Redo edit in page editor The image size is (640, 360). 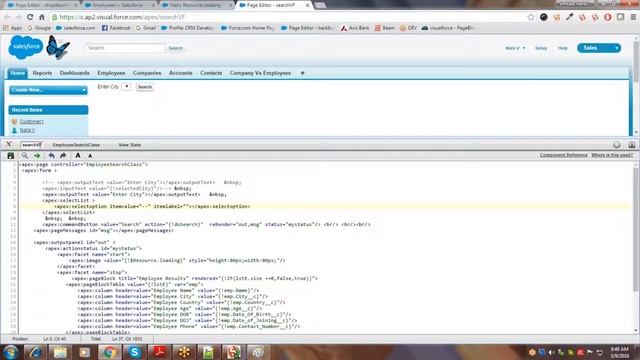click(x=63, y=156)
